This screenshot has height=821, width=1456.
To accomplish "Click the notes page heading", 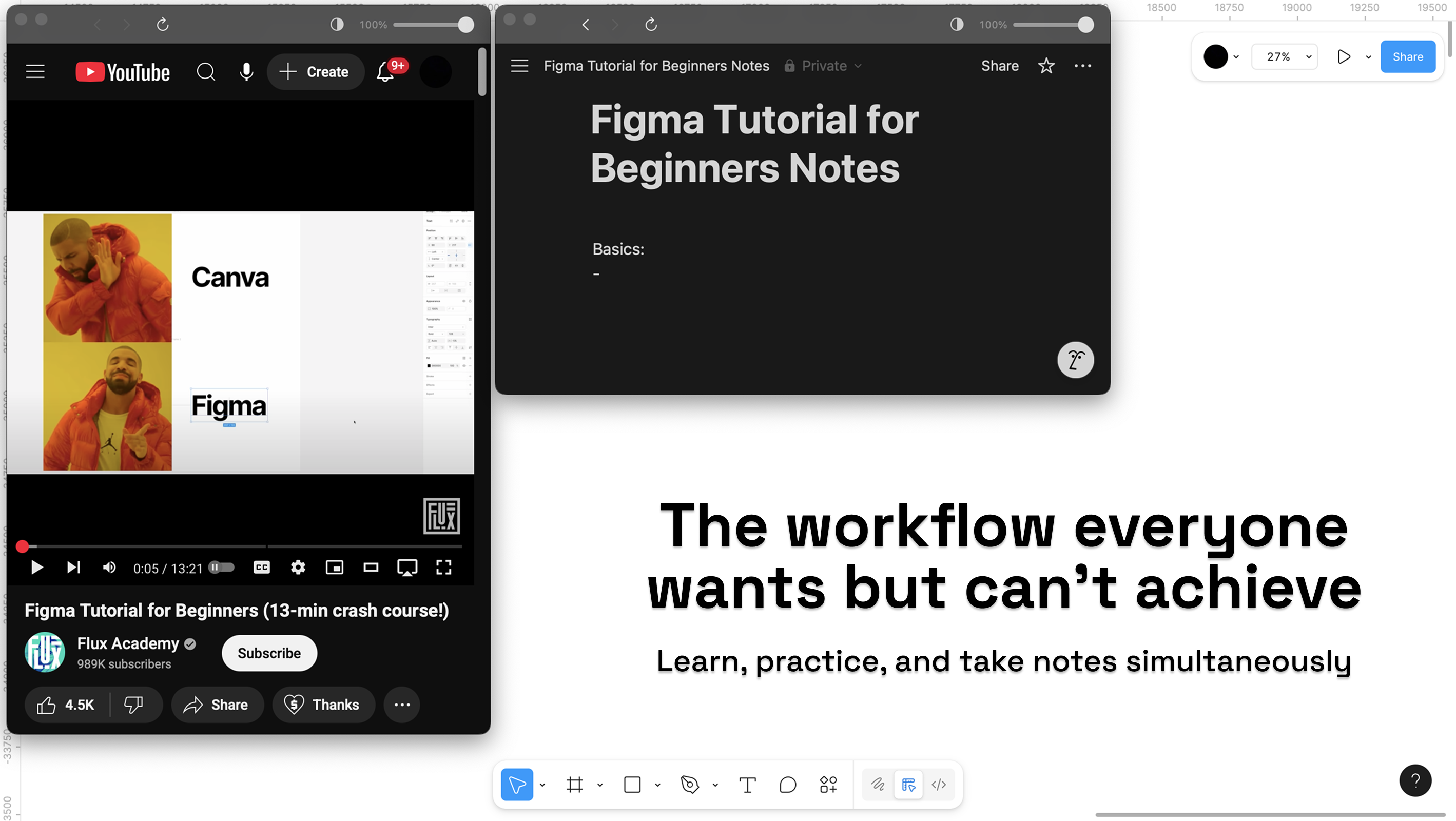I will pos(754,144).
